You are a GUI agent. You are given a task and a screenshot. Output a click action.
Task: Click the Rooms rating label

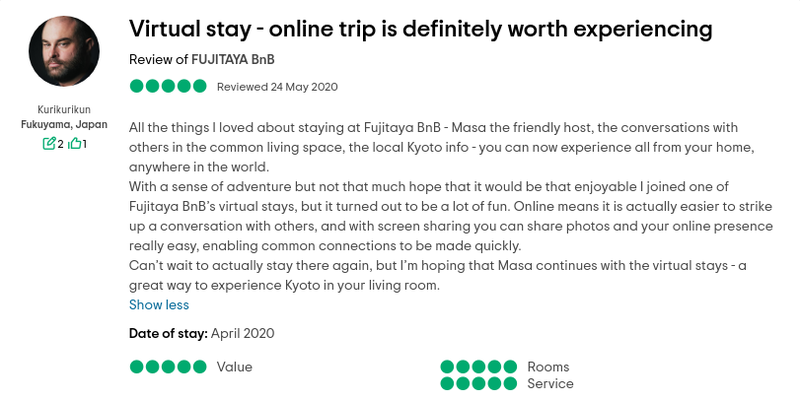(x=548, y=367)
